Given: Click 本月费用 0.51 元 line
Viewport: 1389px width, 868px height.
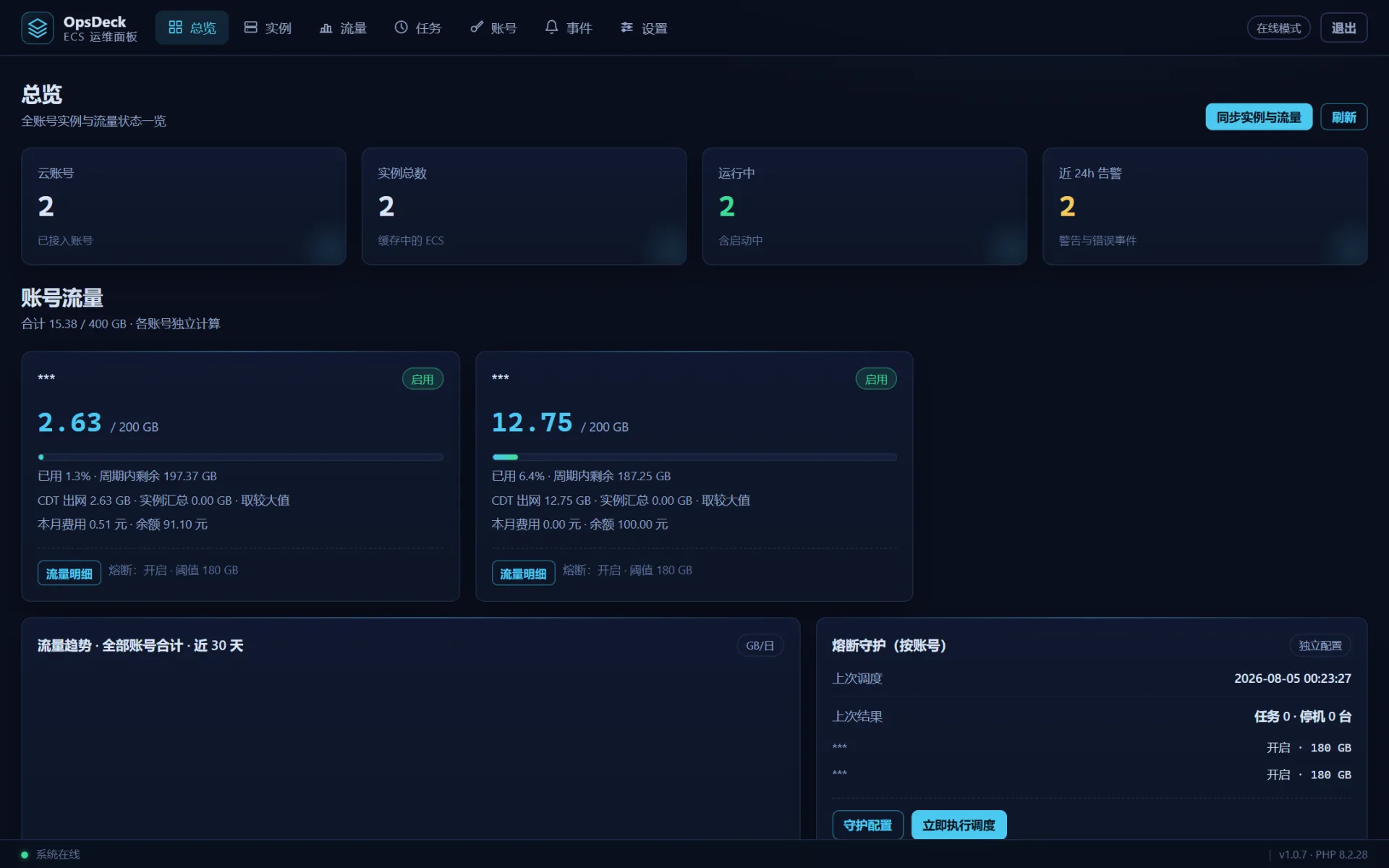Looking at the screenshot, I should coord(122,524).
